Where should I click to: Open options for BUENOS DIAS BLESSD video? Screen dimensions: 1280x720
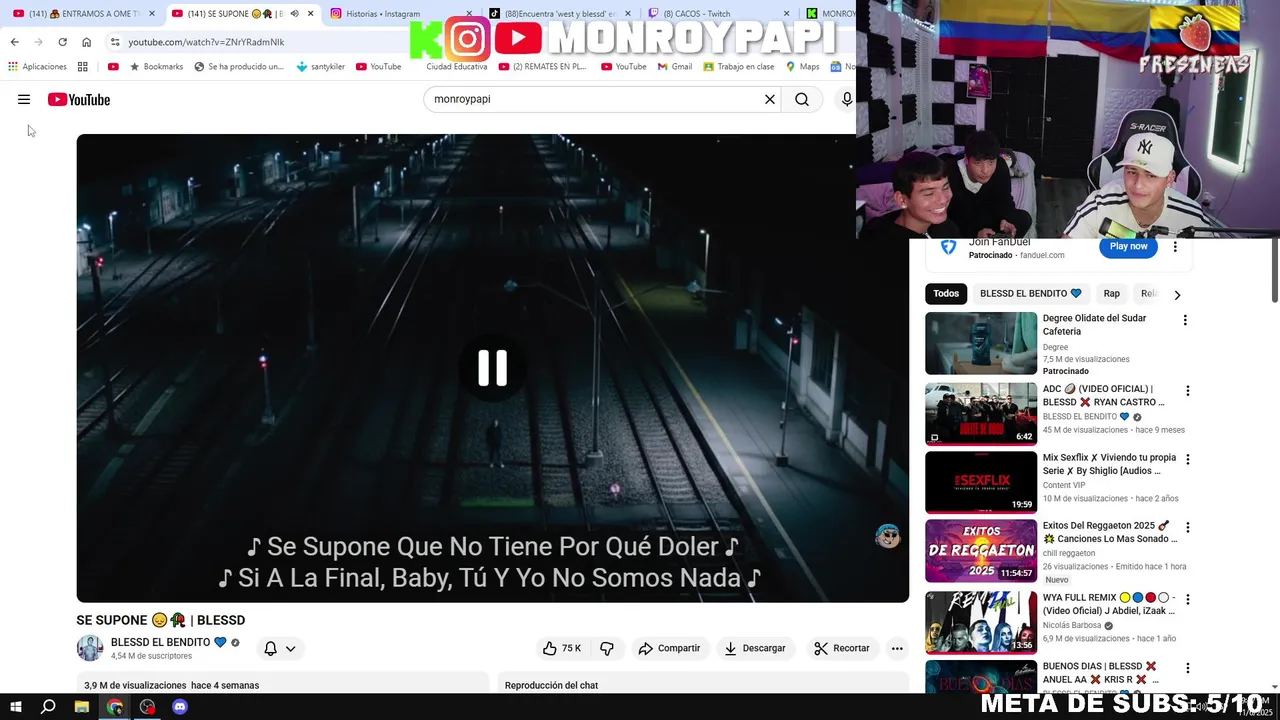coord(1188,668)
